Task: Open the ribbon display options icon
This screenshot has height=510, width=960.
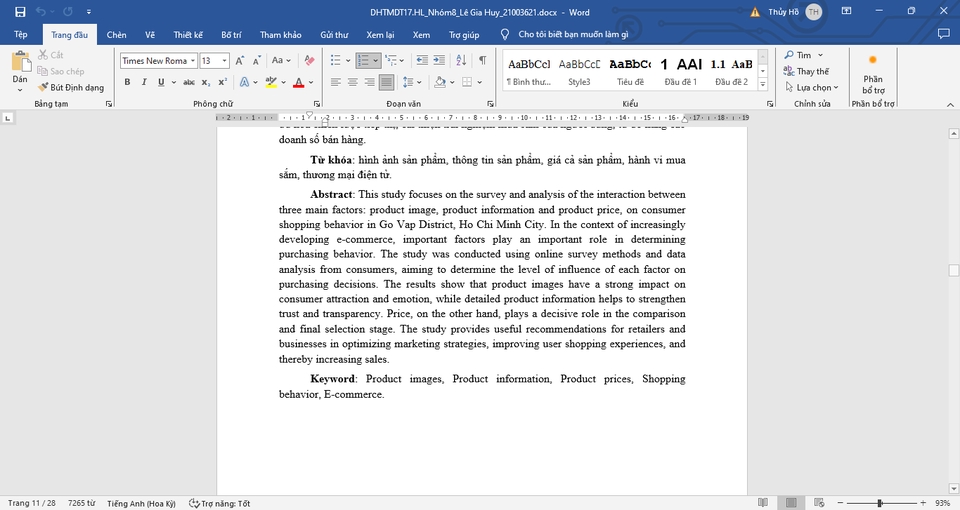Action: [x=846, y=11]
